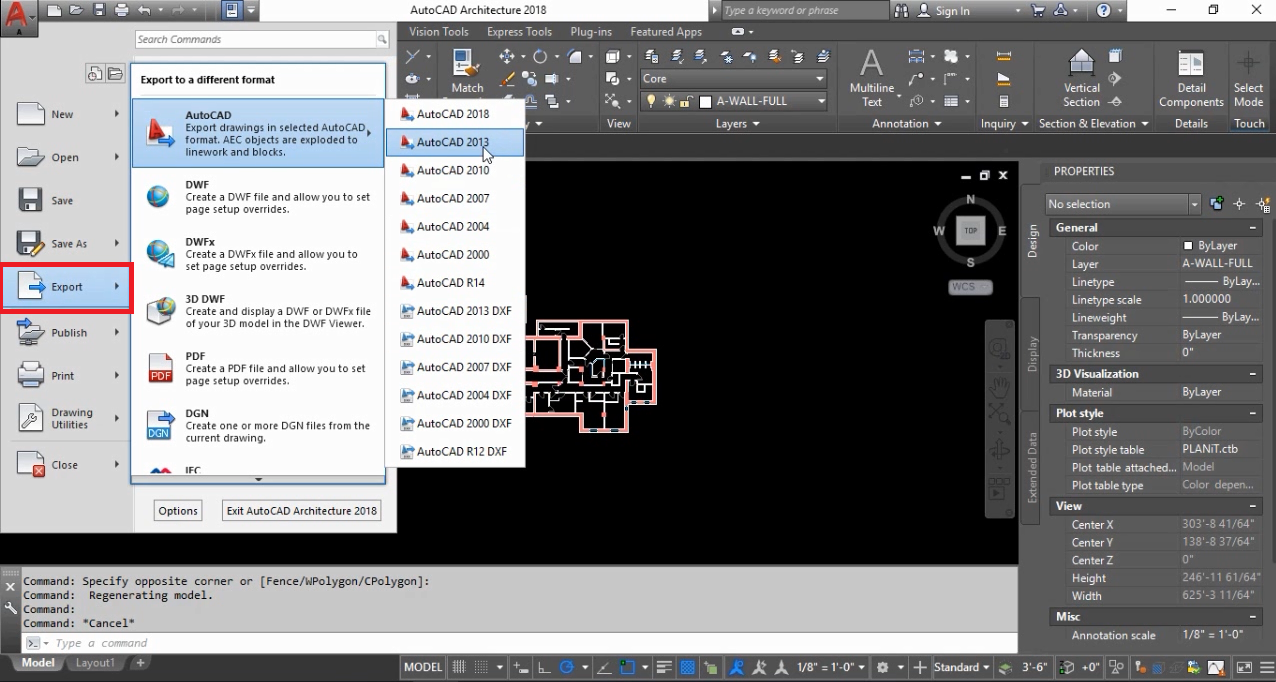Screen dimensions: 1276x682
Task: Click the New drawing icon in Quick Access toolbar
Action: point(53,11)
